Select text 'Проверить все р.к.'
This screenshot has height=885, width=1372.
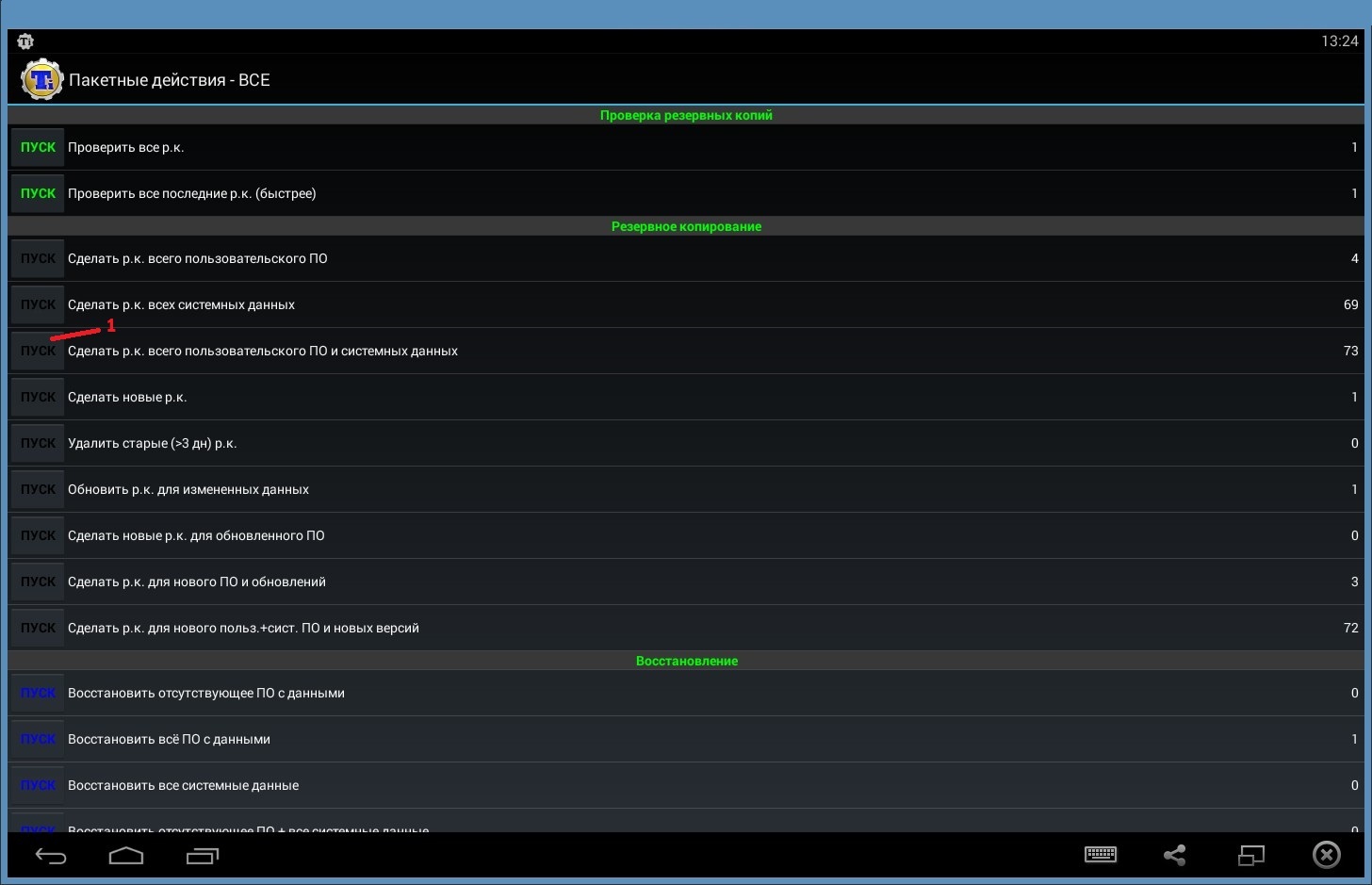125,147
